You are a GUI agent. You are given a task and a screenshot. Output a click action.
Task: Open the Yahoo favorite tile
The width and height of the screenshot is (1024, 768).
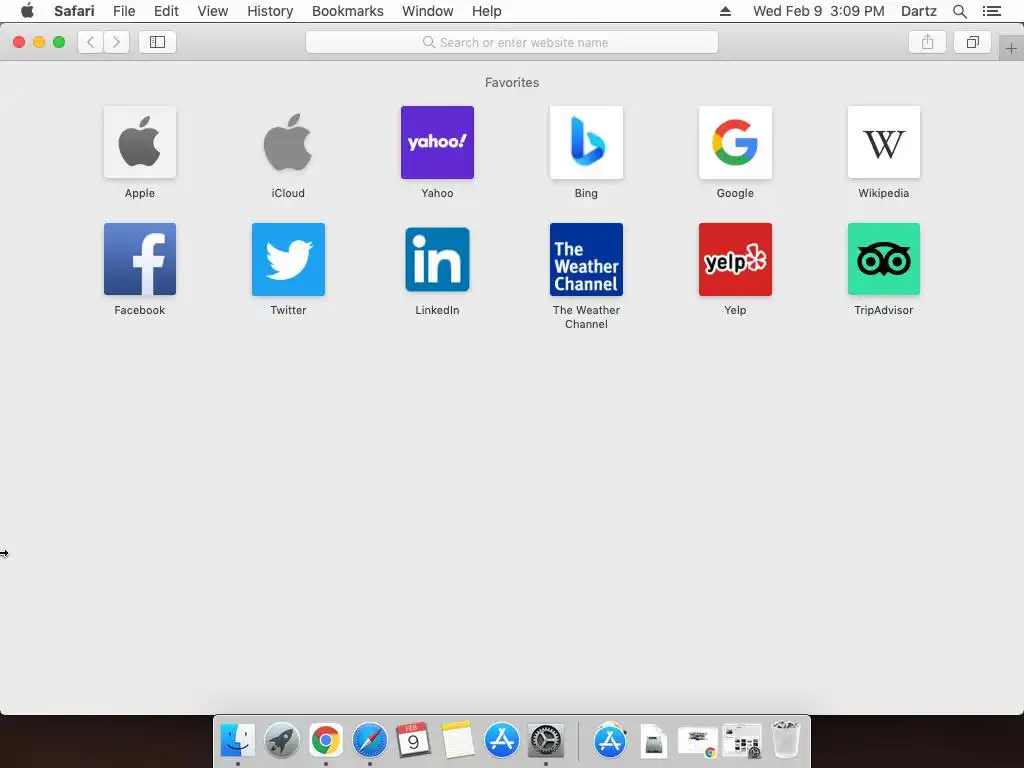coord(438,142)
